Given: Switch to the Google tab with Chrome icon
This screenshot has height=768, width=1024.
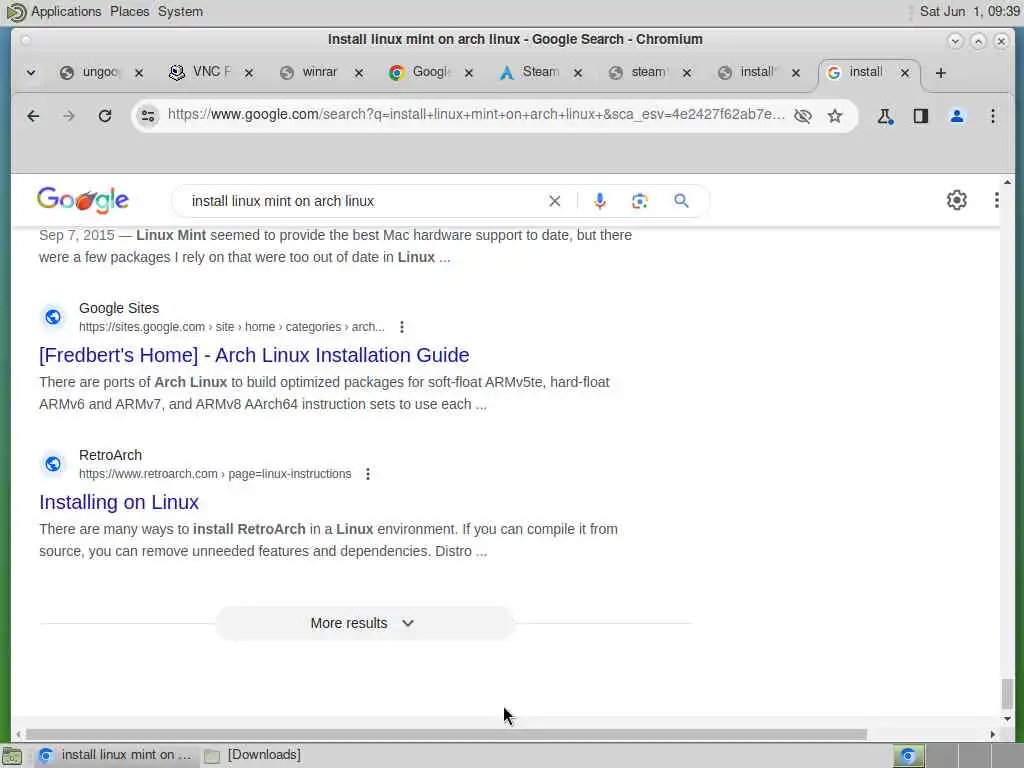Looking at the screenshot, I should coord(421,72).
